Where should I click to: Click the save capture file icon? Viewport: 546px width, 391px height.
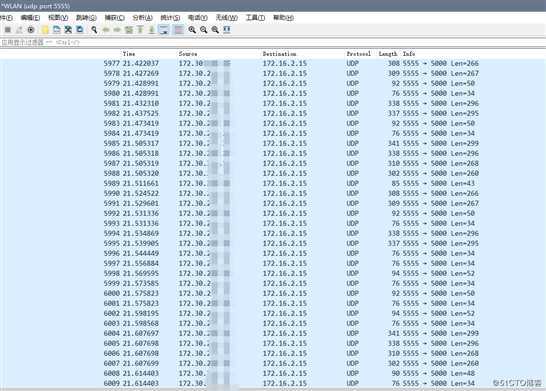click(56, 30)
